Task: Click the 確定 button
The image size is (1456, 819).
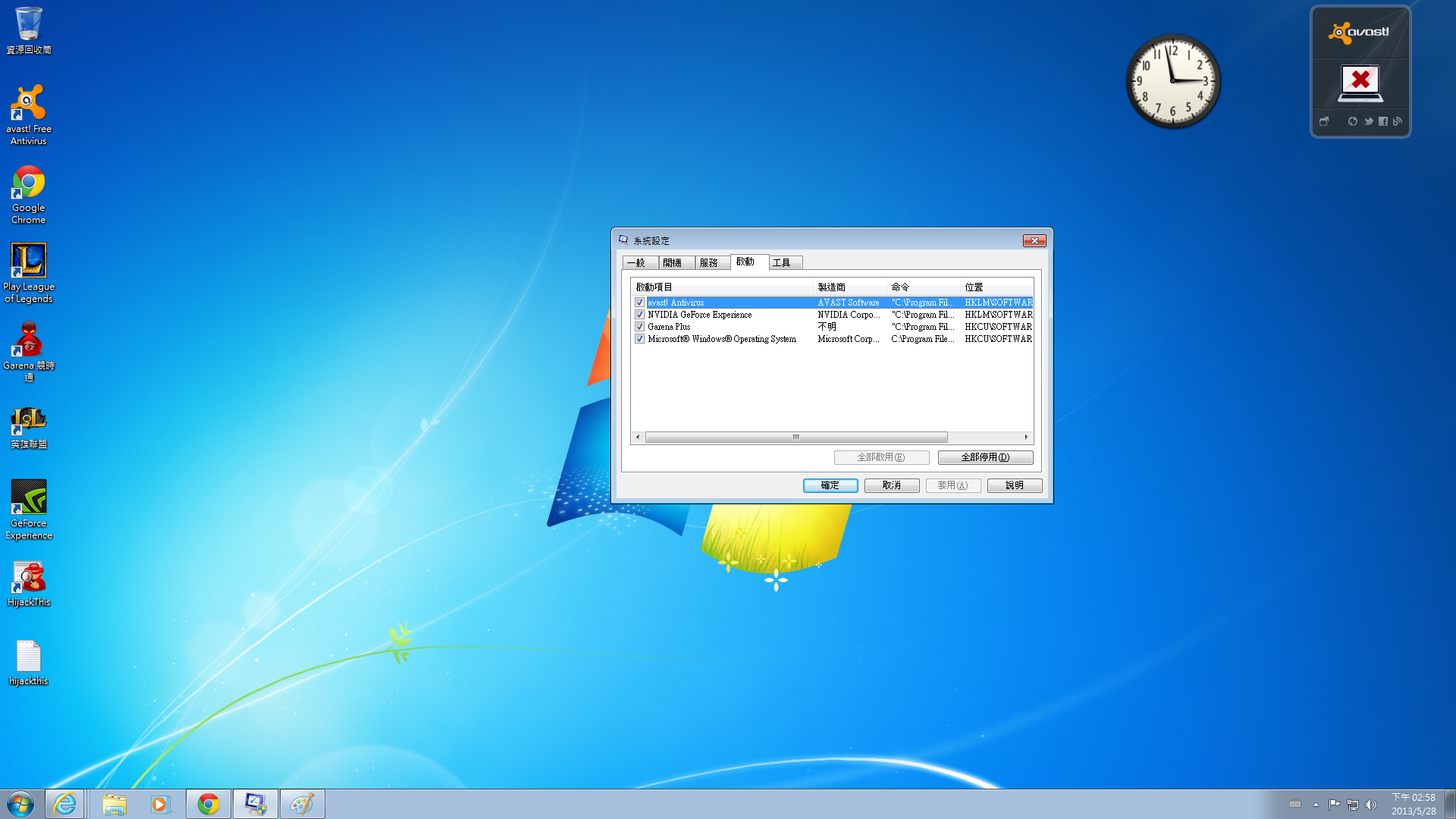Action: click(x=830, y=485)
